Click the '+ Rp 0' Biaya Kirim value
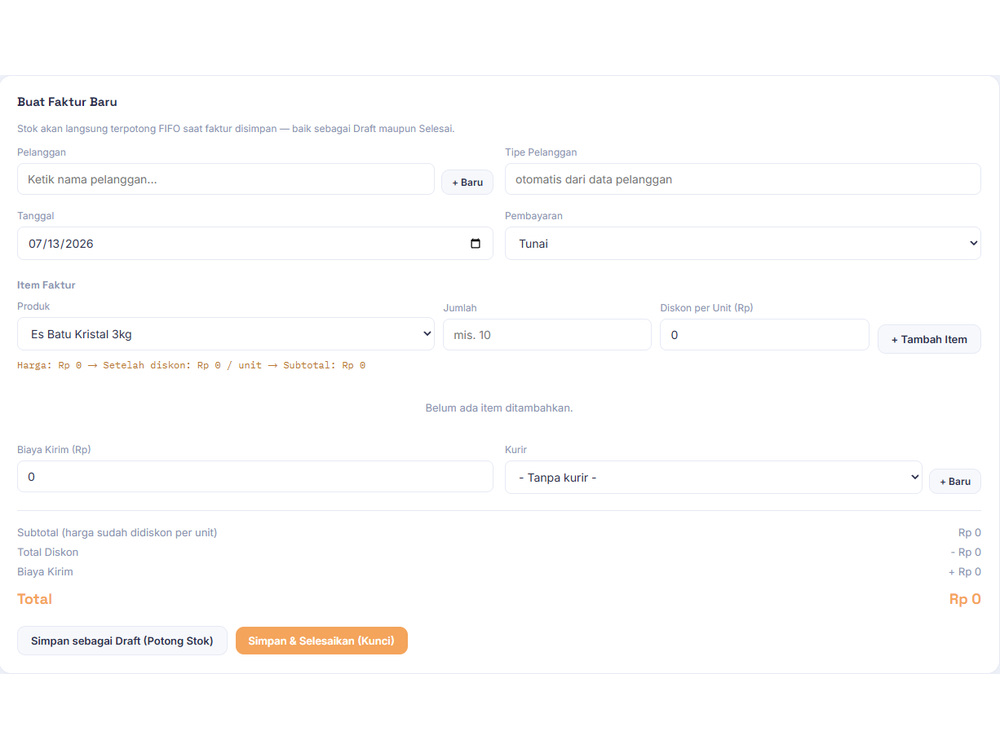This screenshot has height=750, width=1000. click(965, 572)
